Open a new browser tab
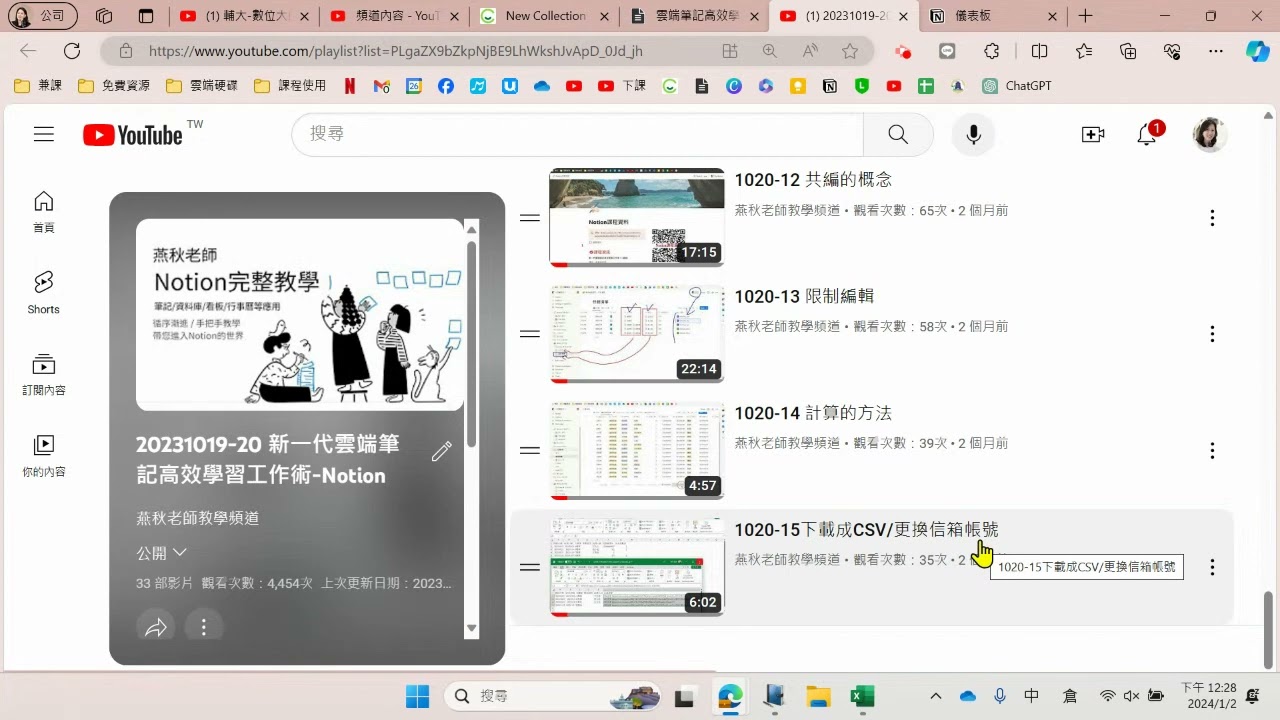The height and width of the screenshot is (720, 1280). tap(1086, 16)
